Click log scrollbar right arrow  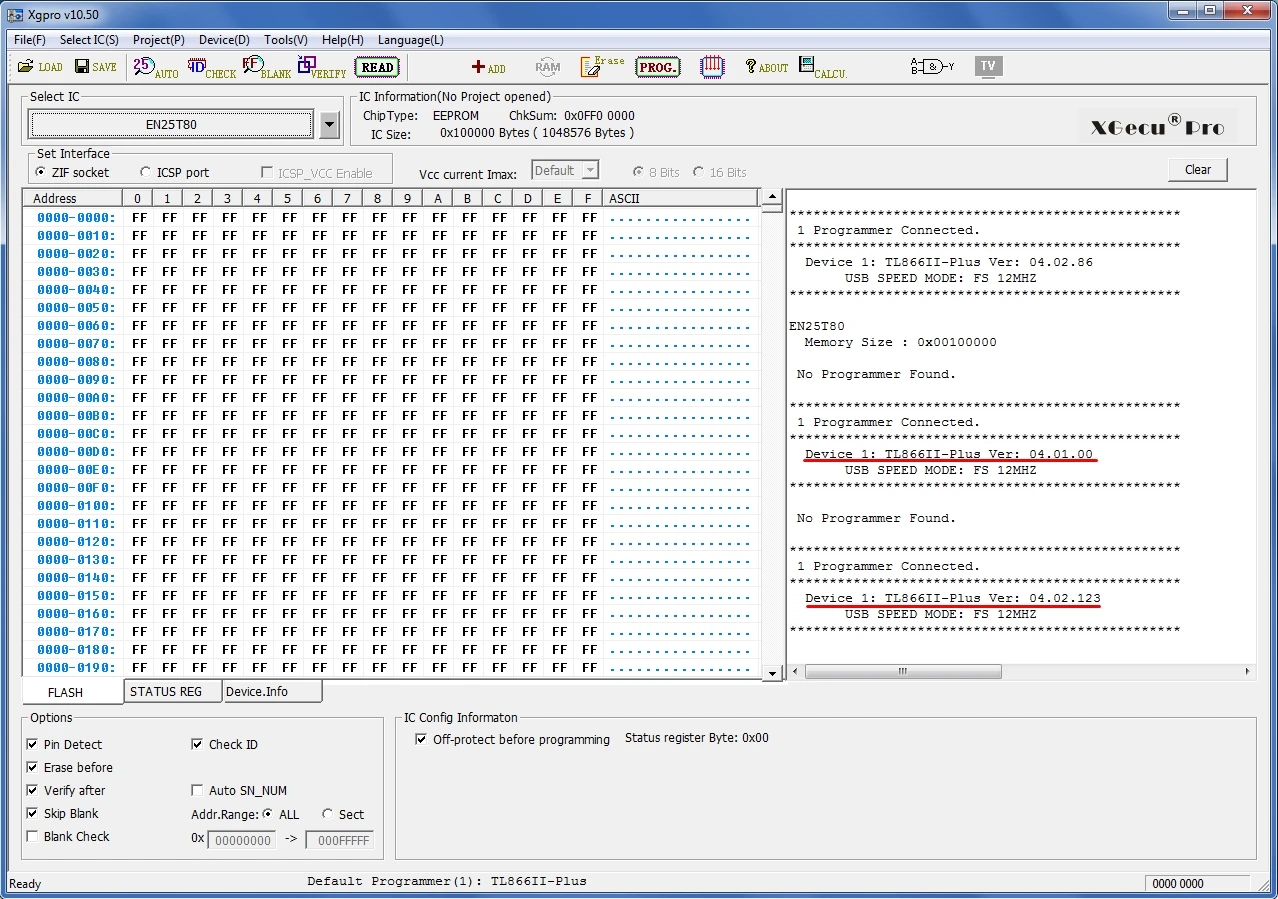[x=1247, y=672]
